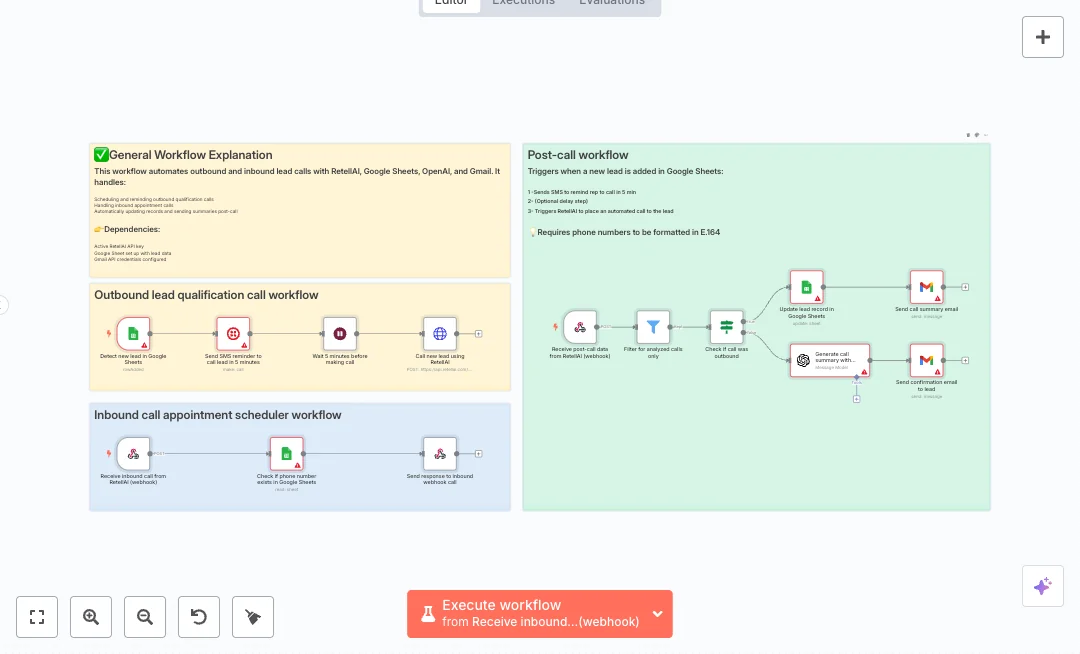Click the Filter for analyzed calls node

coord(653,327)
